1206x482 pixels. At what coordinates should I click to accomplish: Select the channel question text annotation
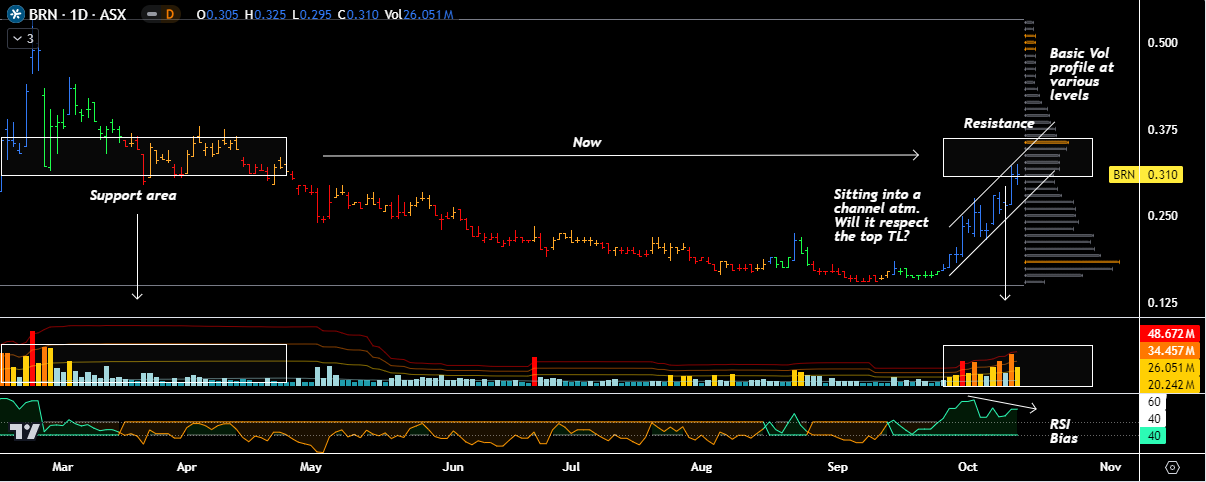click(881, 215)
